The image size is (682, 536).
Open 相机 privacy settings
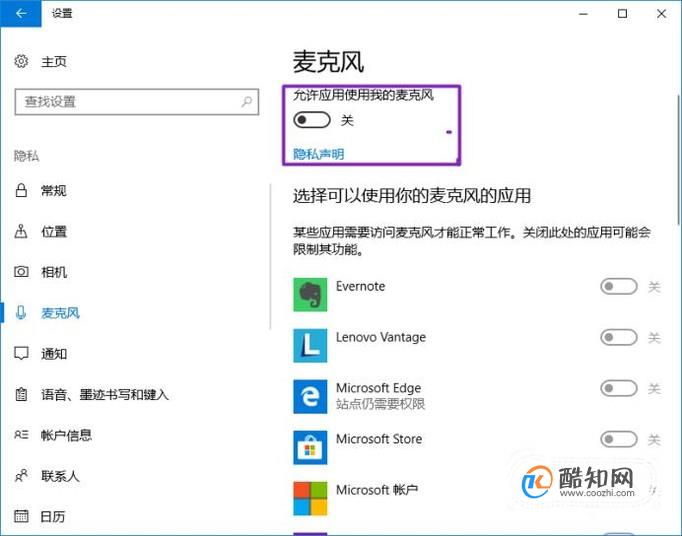tap(54, 272)
